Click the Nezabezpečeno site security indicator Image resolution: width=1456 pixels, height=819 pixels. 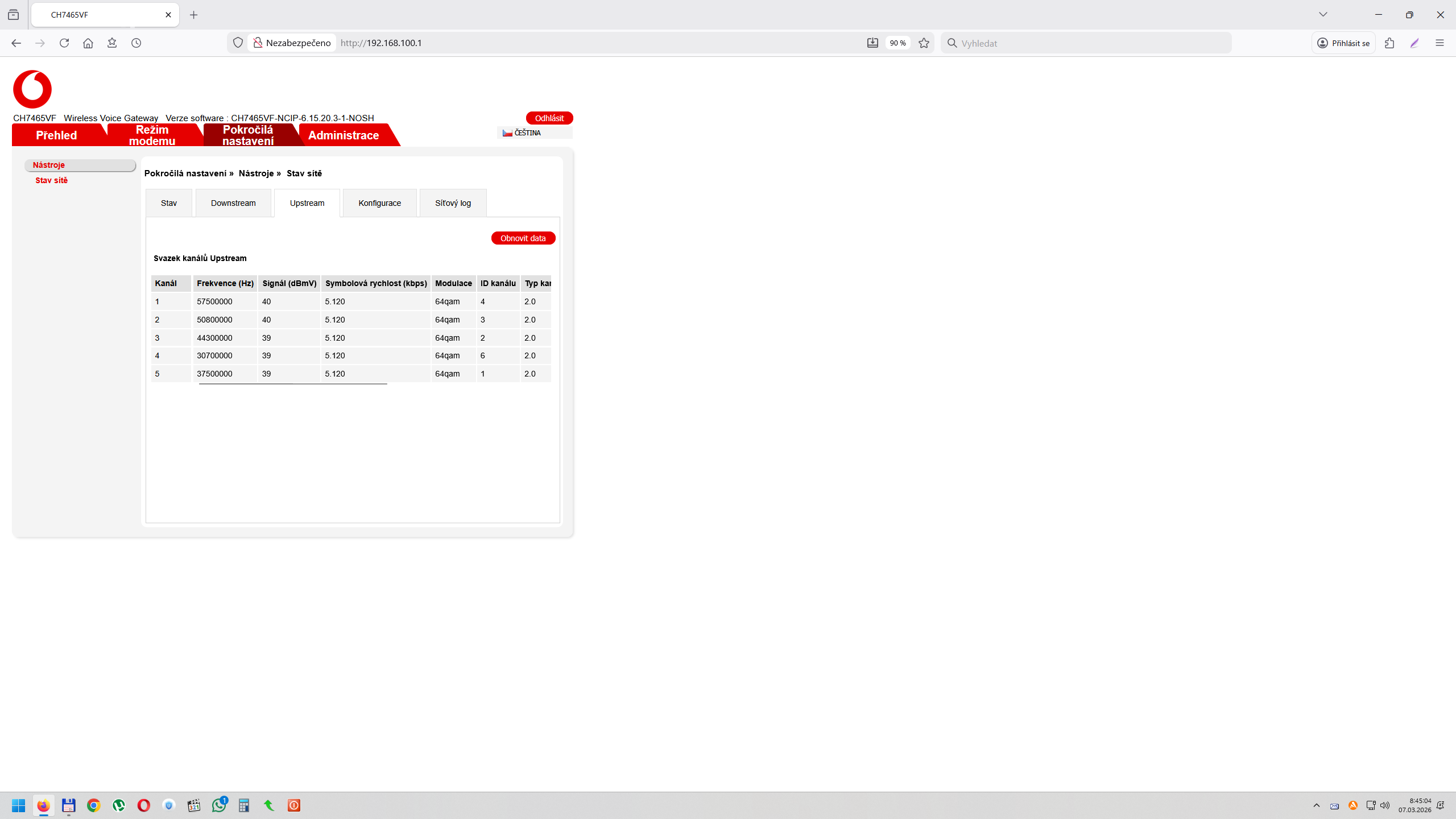(292, 43)
